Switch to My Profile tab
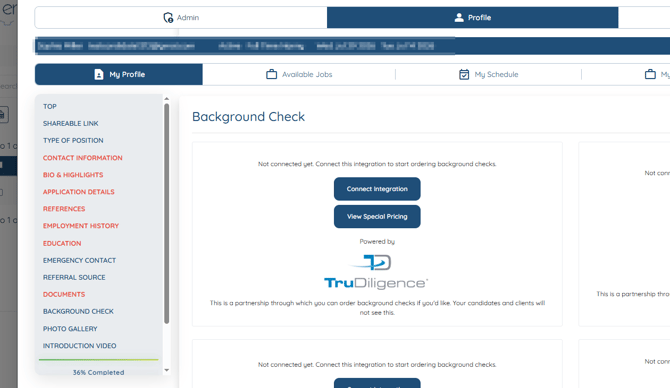The height and width of the screenshot is (388, 670). (x=119, y=74)
